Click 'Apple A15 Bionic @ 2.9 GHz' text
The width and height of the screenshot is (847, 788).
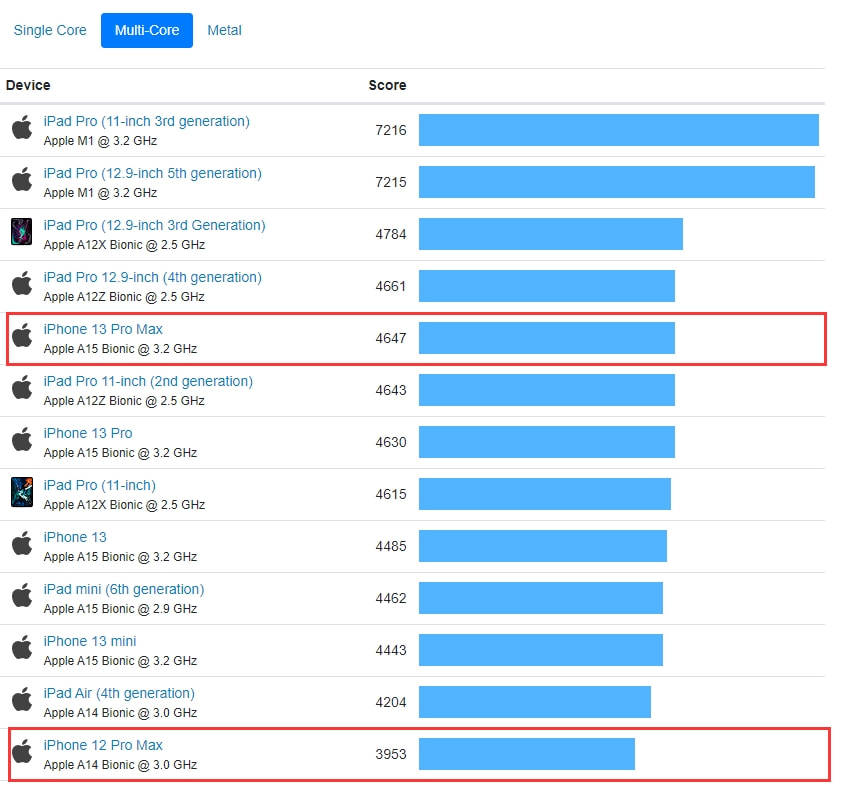120,609
